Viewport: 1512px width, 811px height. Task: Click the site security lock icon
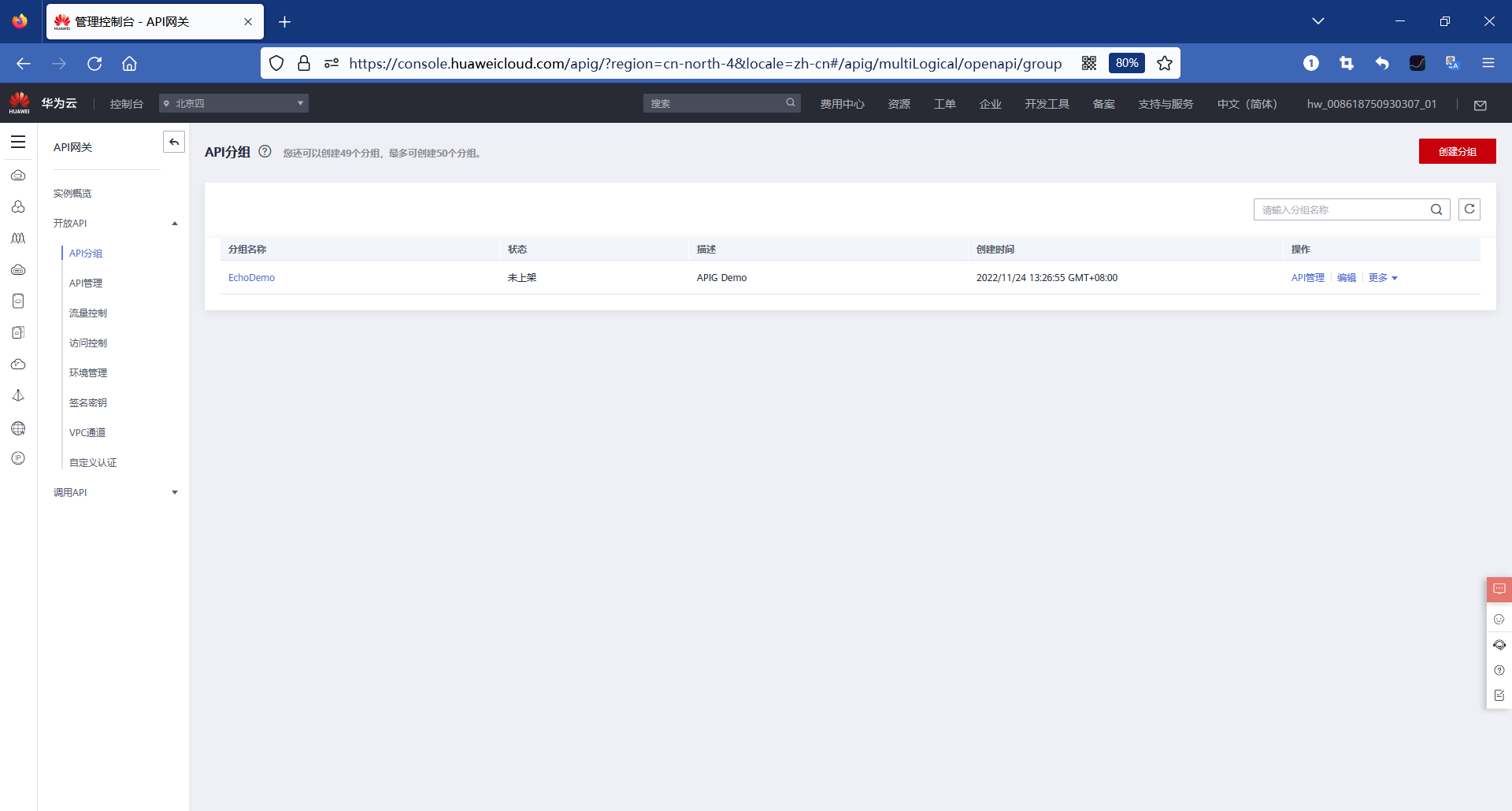[304, 63]
